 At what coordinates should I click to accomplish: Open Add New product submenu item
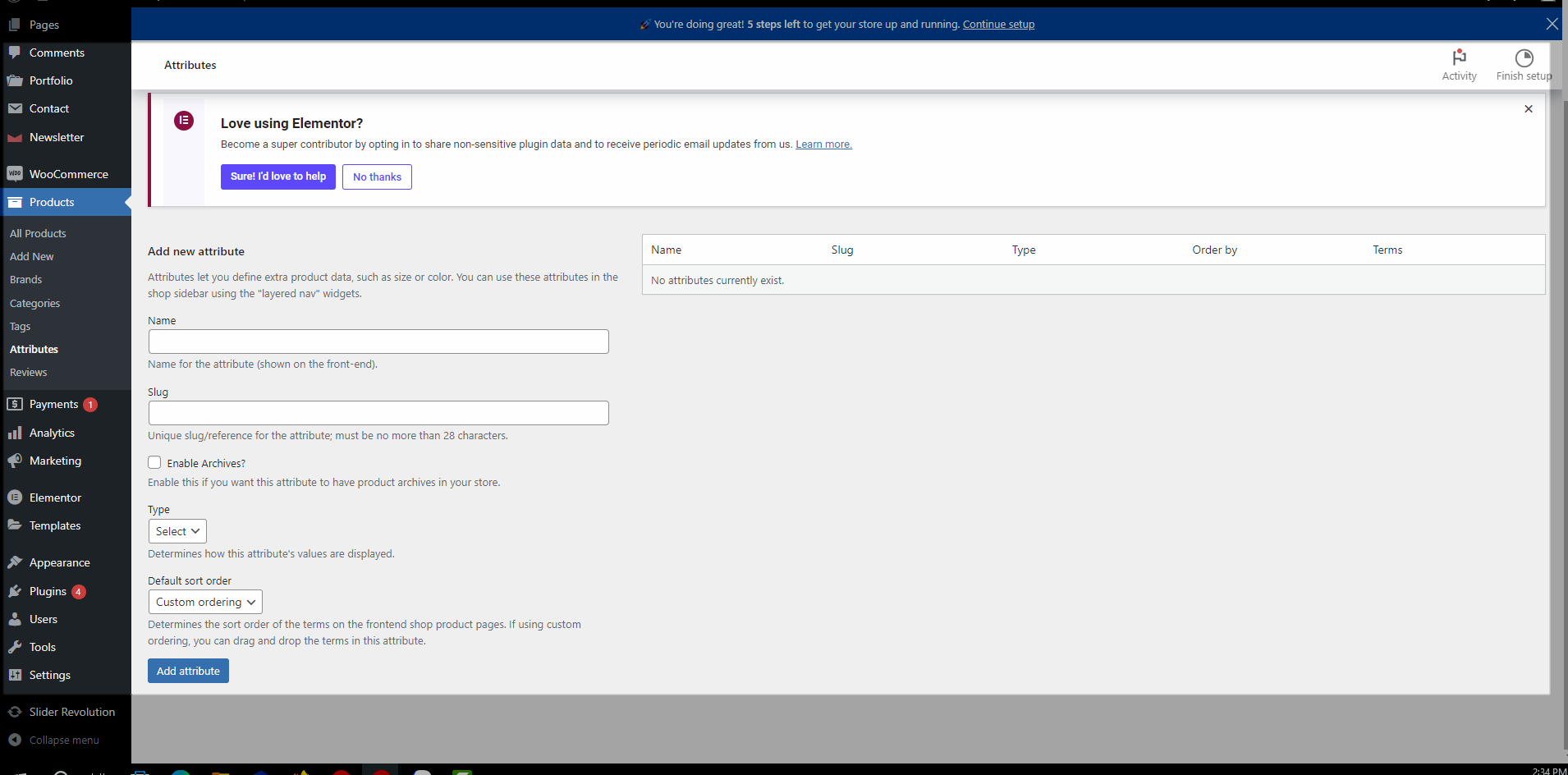[x=32, y=256]
